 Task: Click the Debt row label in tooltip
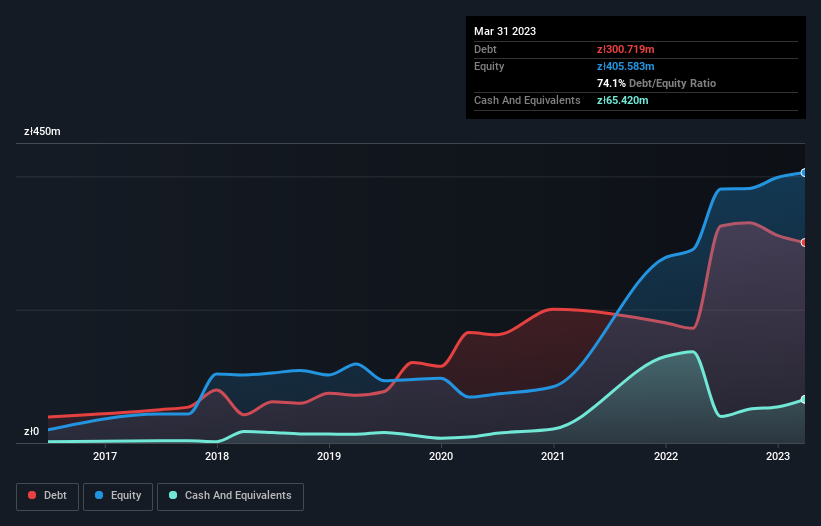485,49
